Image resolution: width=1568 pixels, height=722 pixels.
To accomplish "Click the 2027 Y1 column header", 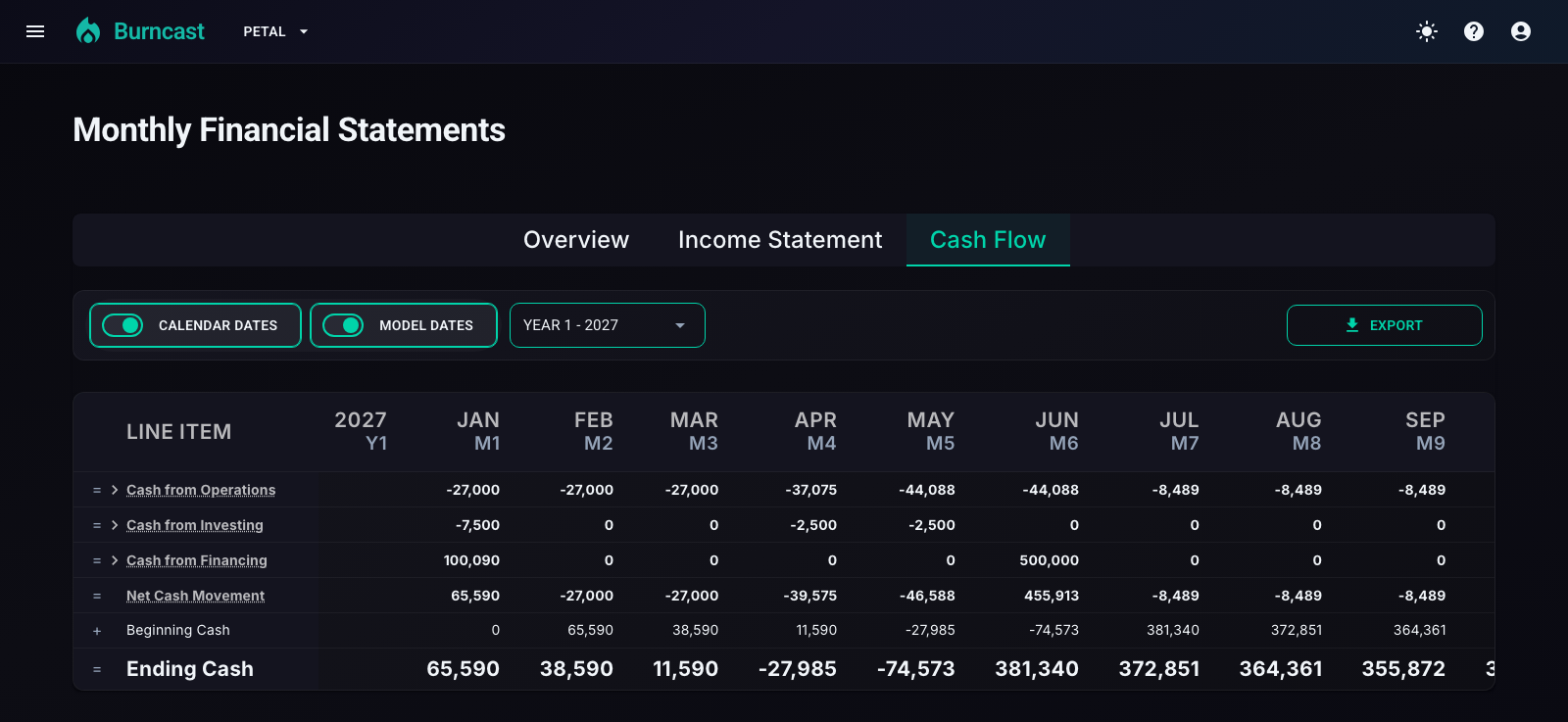I will click(361, 432).
